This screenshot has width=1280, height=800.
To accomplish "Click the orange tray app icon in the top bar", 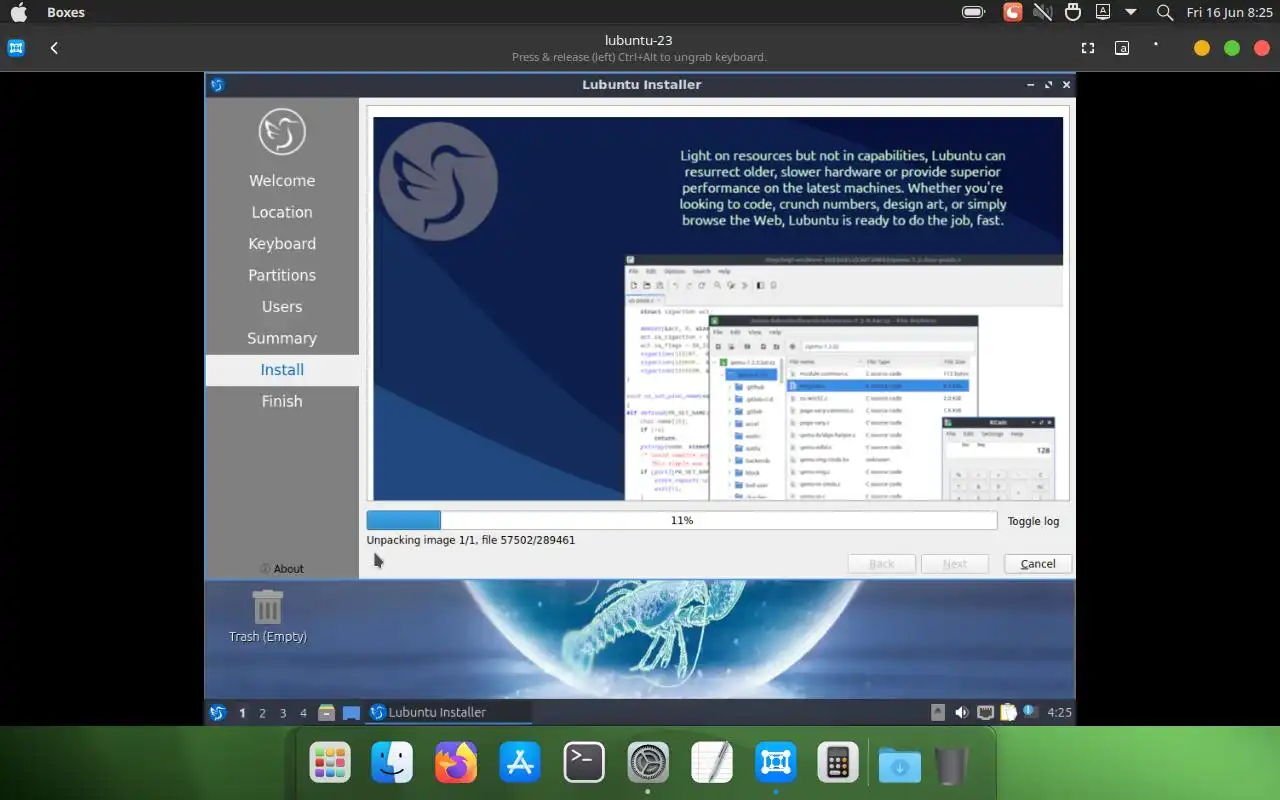I will 1013,12.
